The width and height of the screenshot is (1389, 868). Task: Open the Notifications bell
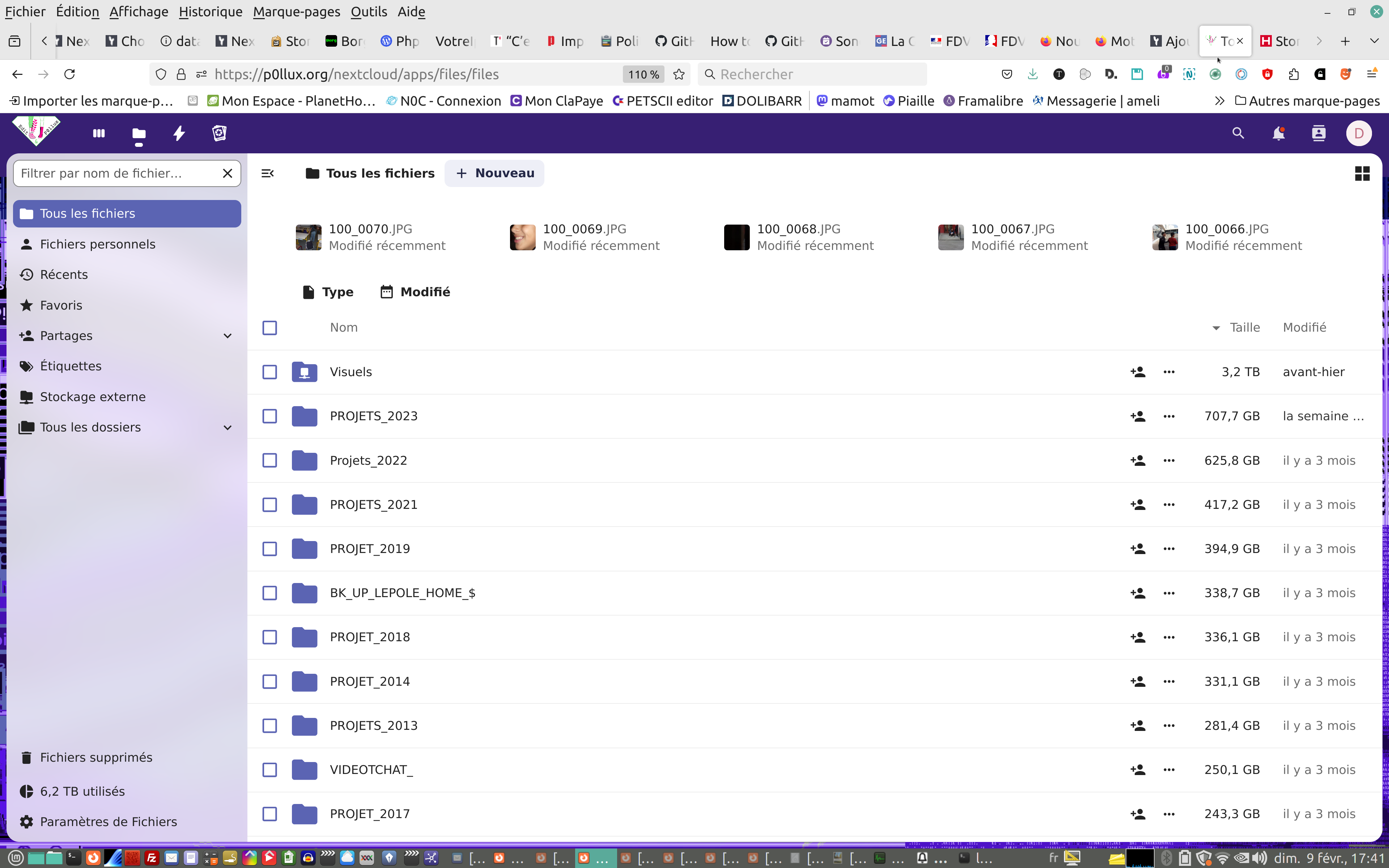(1278, 133)
